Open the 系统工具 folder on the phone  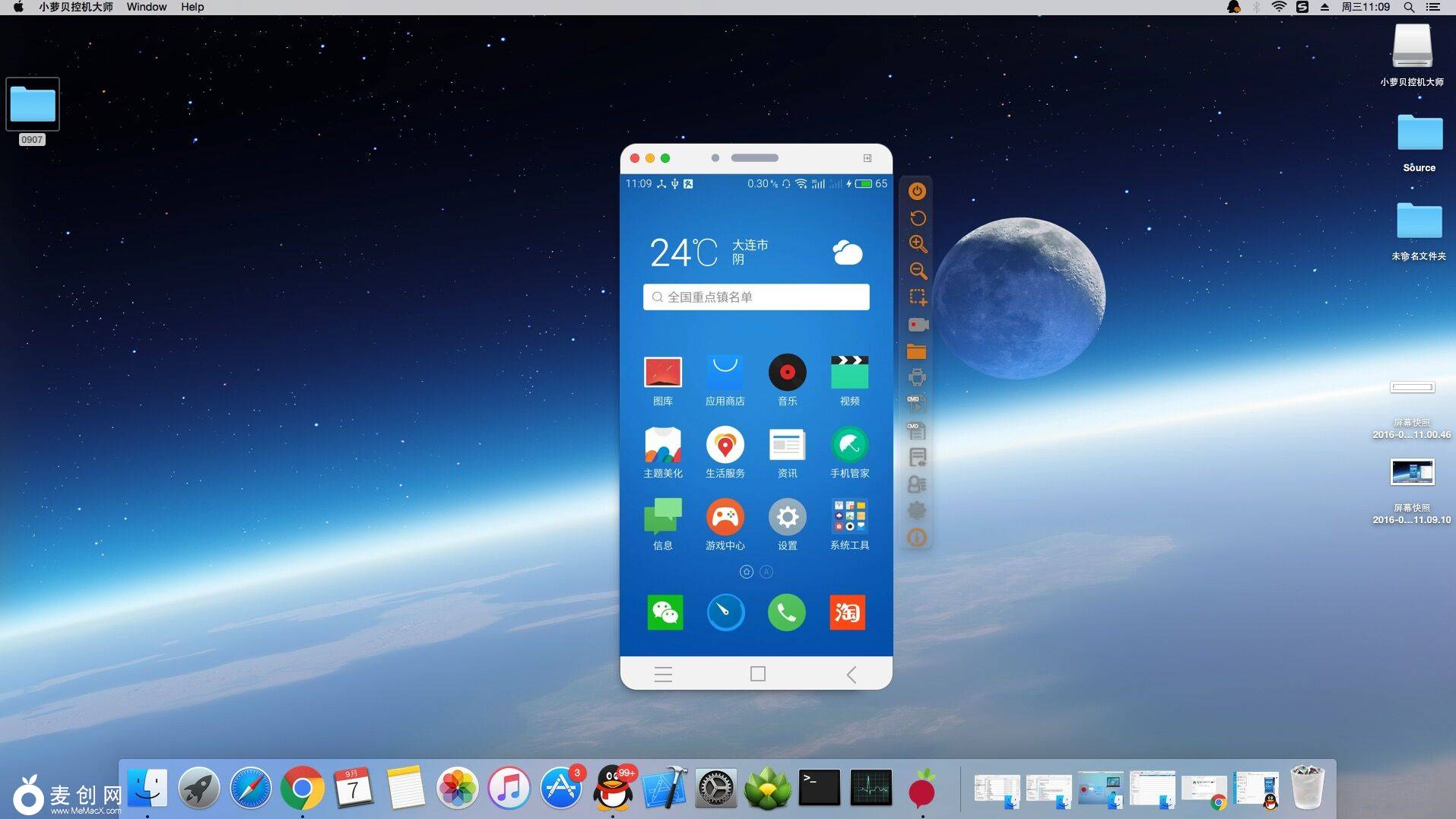coord(849,518)
